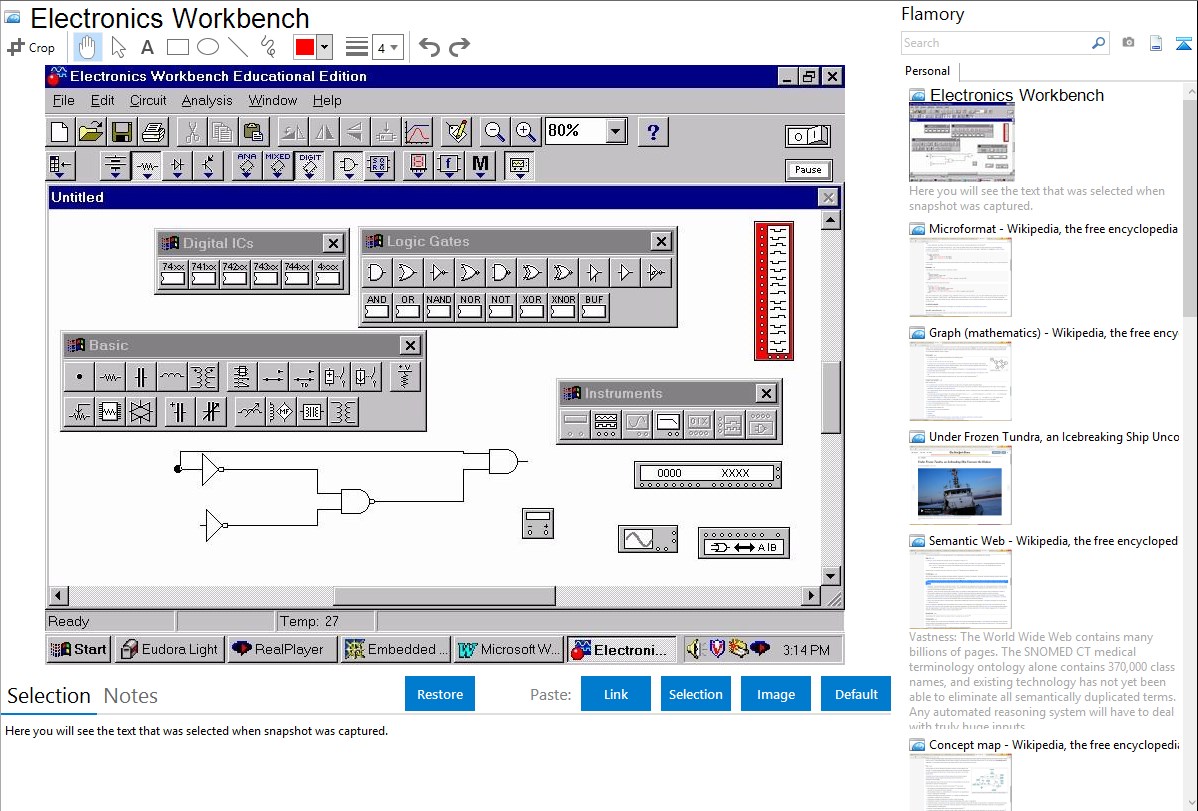Click the New file icon
Viewport: 1198px width, 811px height.
(x=60, y=131)
